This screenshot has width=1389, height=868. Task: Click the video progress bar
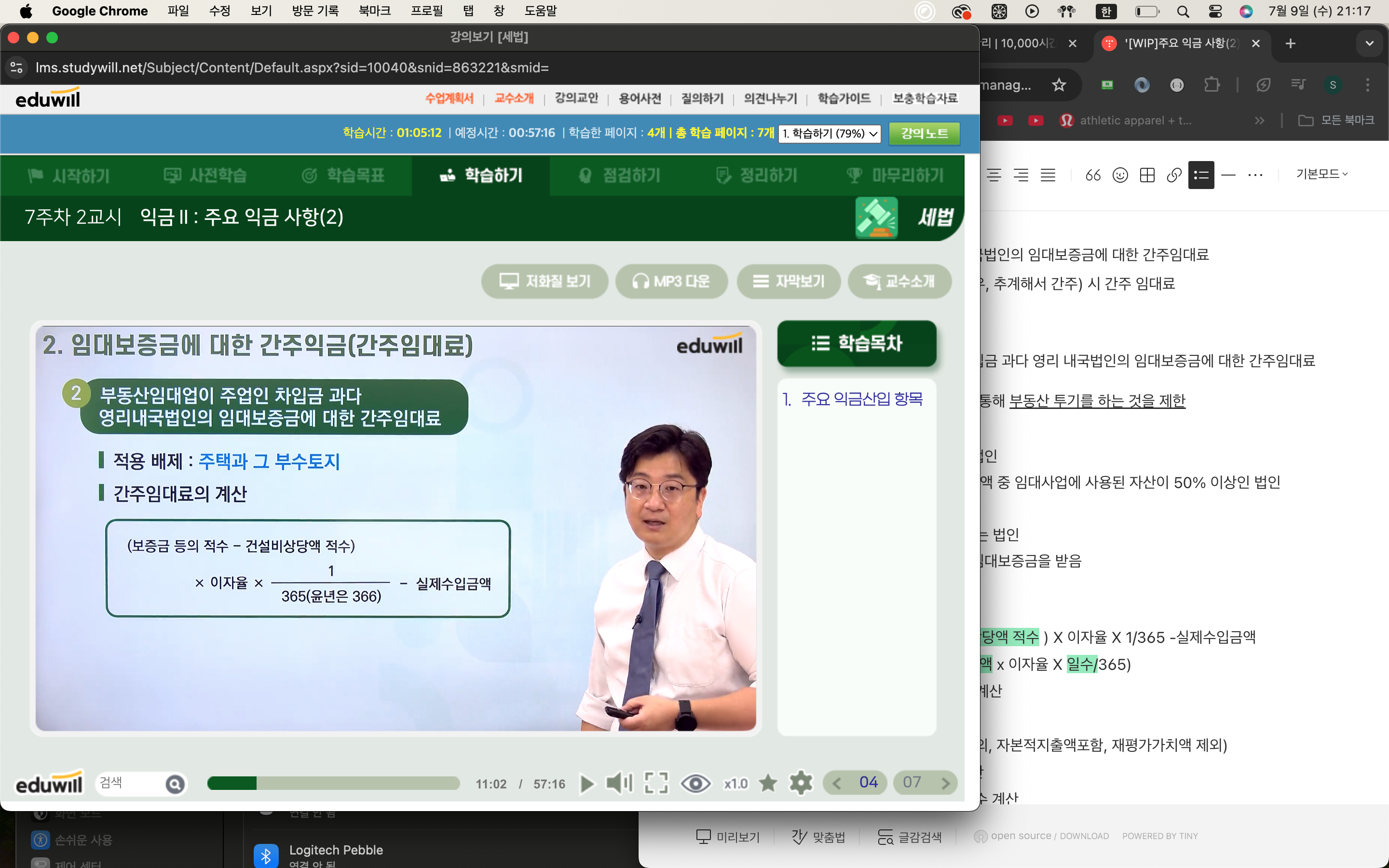pyautogui.click(x=333, y=784)
